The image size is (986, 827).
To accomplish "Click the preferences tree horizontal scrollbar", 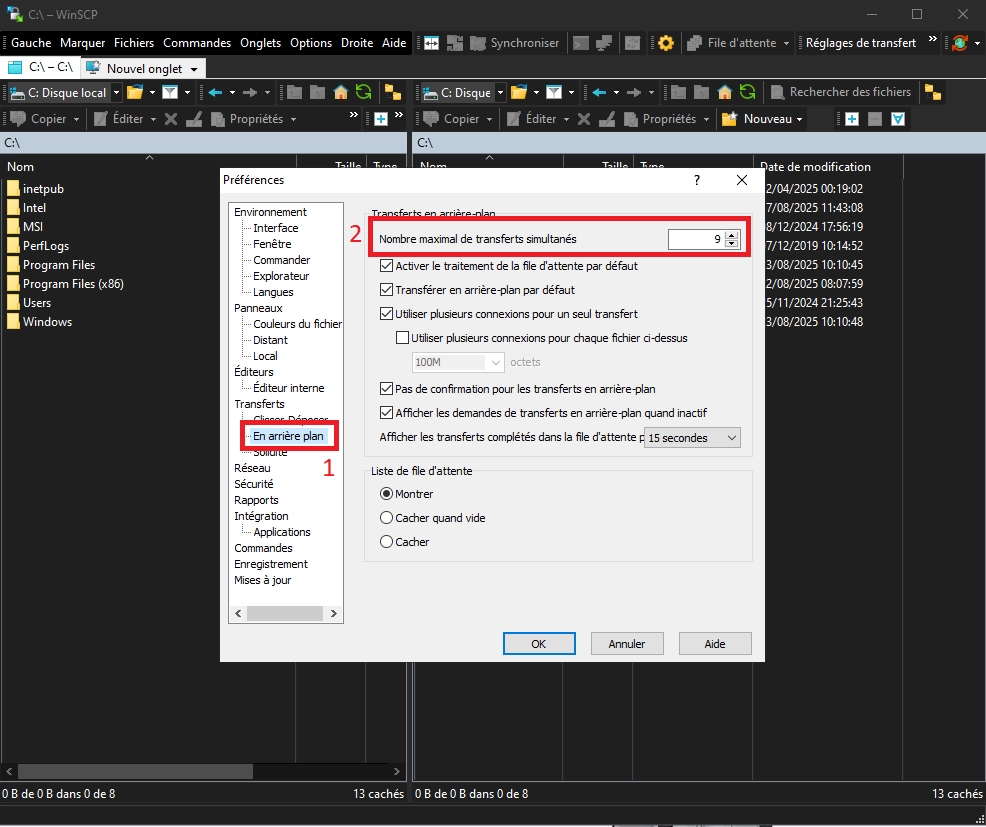I will 285,613.
